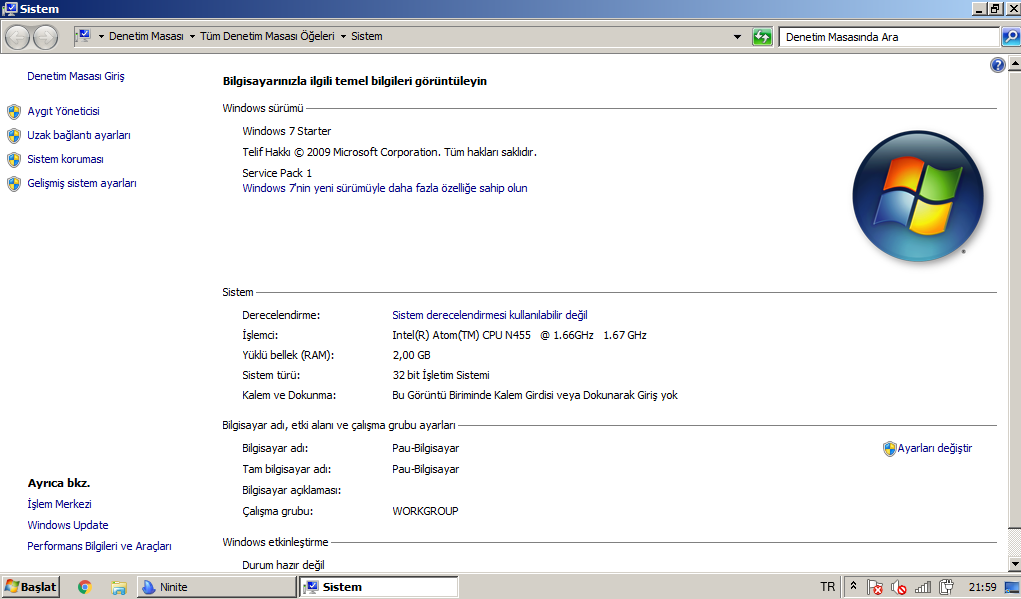1021x599 pixels.
Task: Click the 2,00 GB RAM value
Action: tap(412, 355)
